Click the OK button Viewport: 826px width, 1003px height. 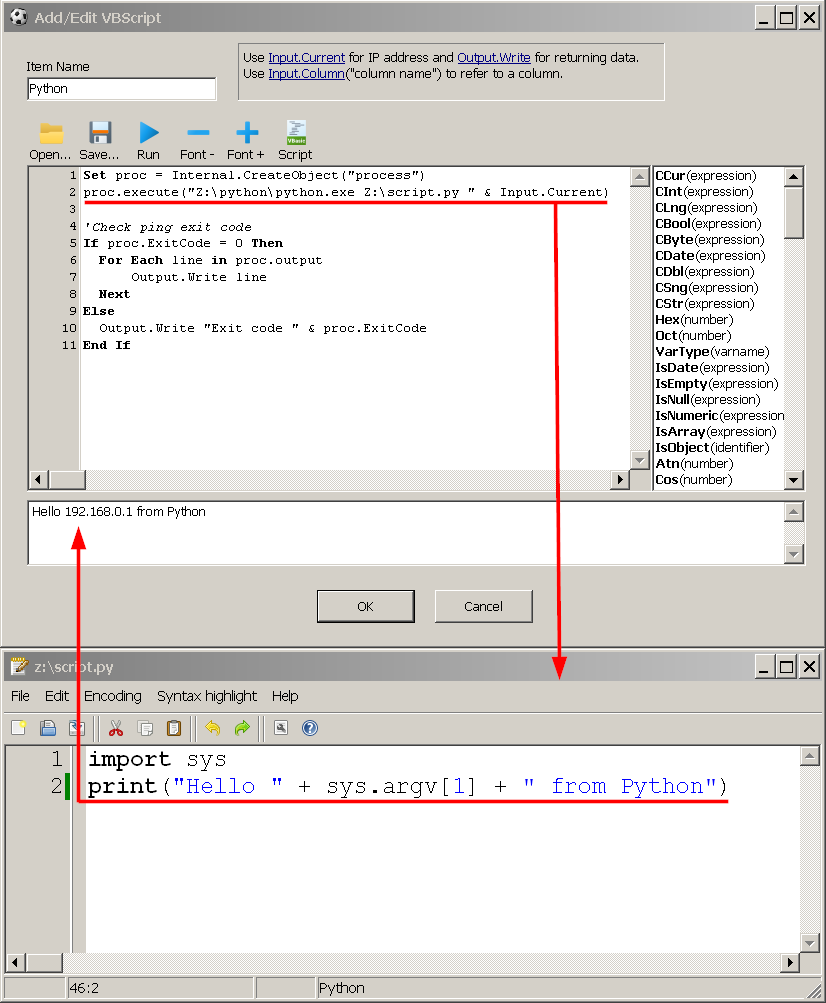pyautogui.click(x=365, y=606)
